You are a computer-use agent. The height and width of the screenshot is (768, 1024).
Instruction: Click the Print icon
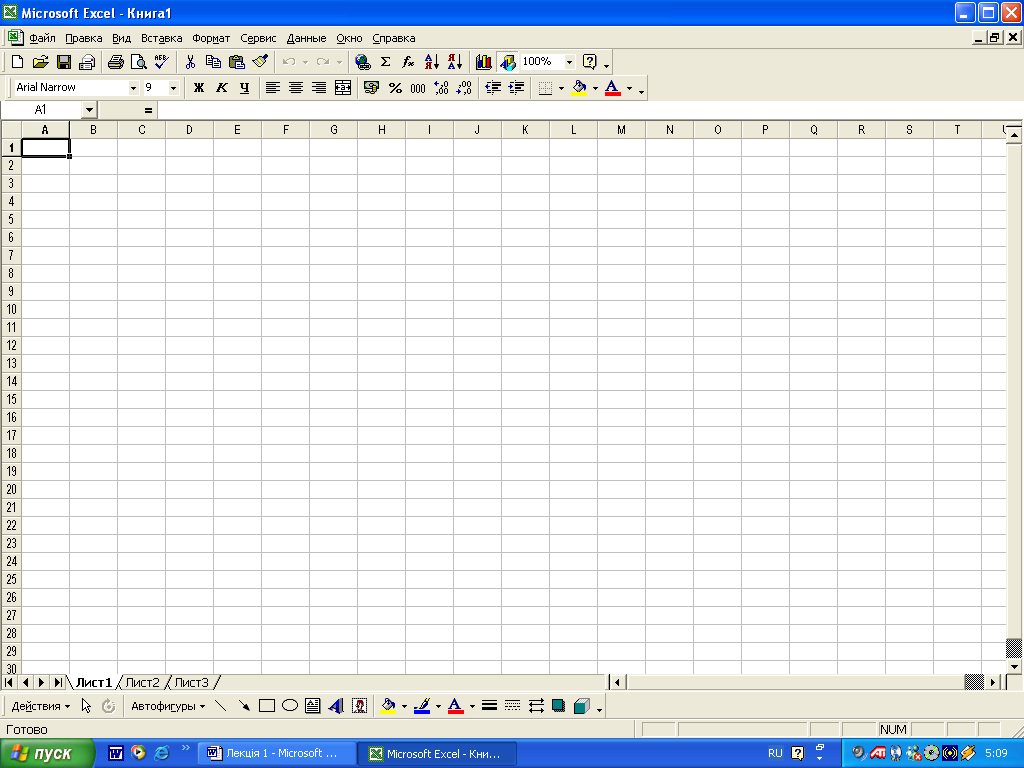pyautogui.click(x=116, y=62)
